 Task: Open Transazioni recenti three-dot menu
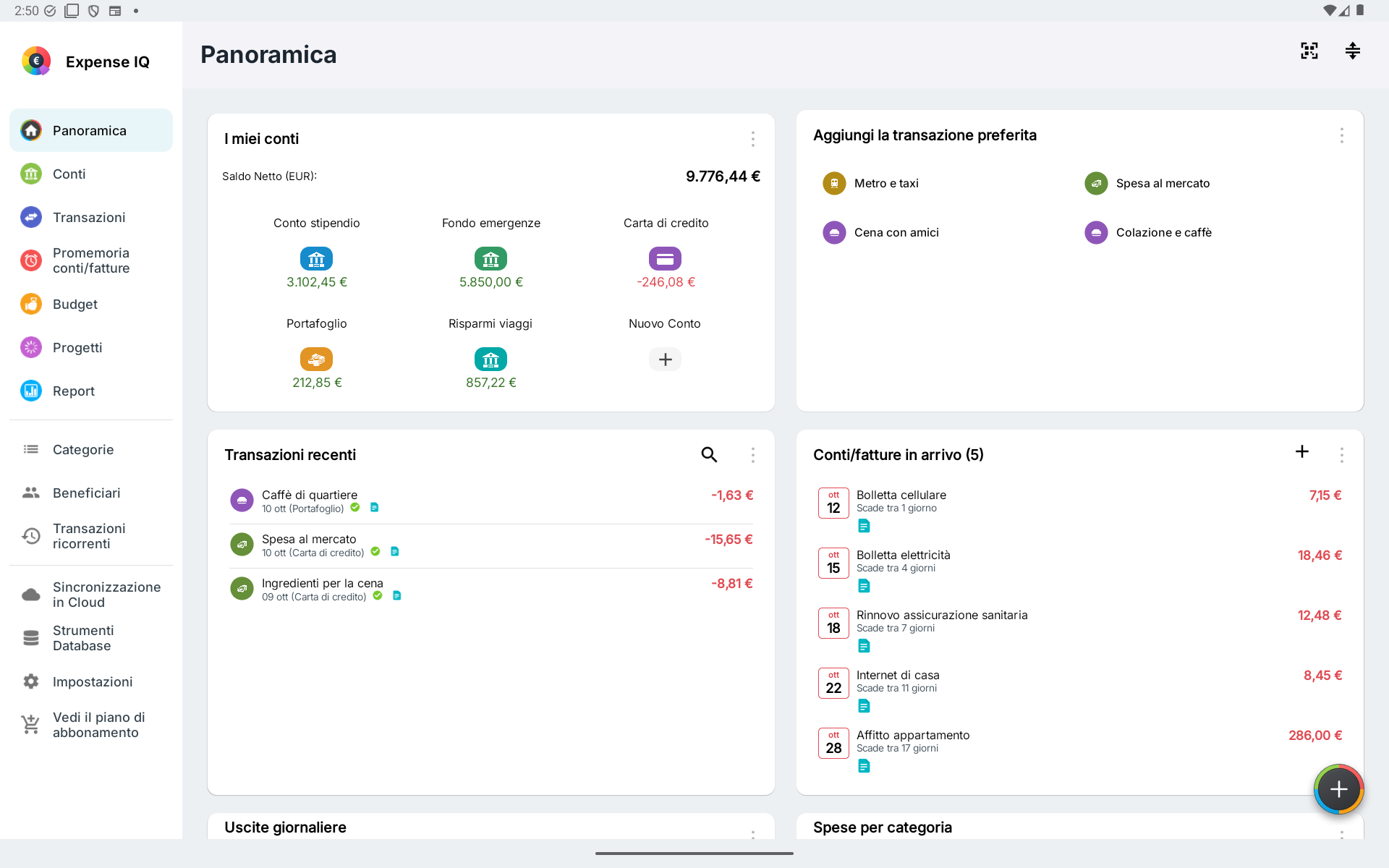pos(752,454)
